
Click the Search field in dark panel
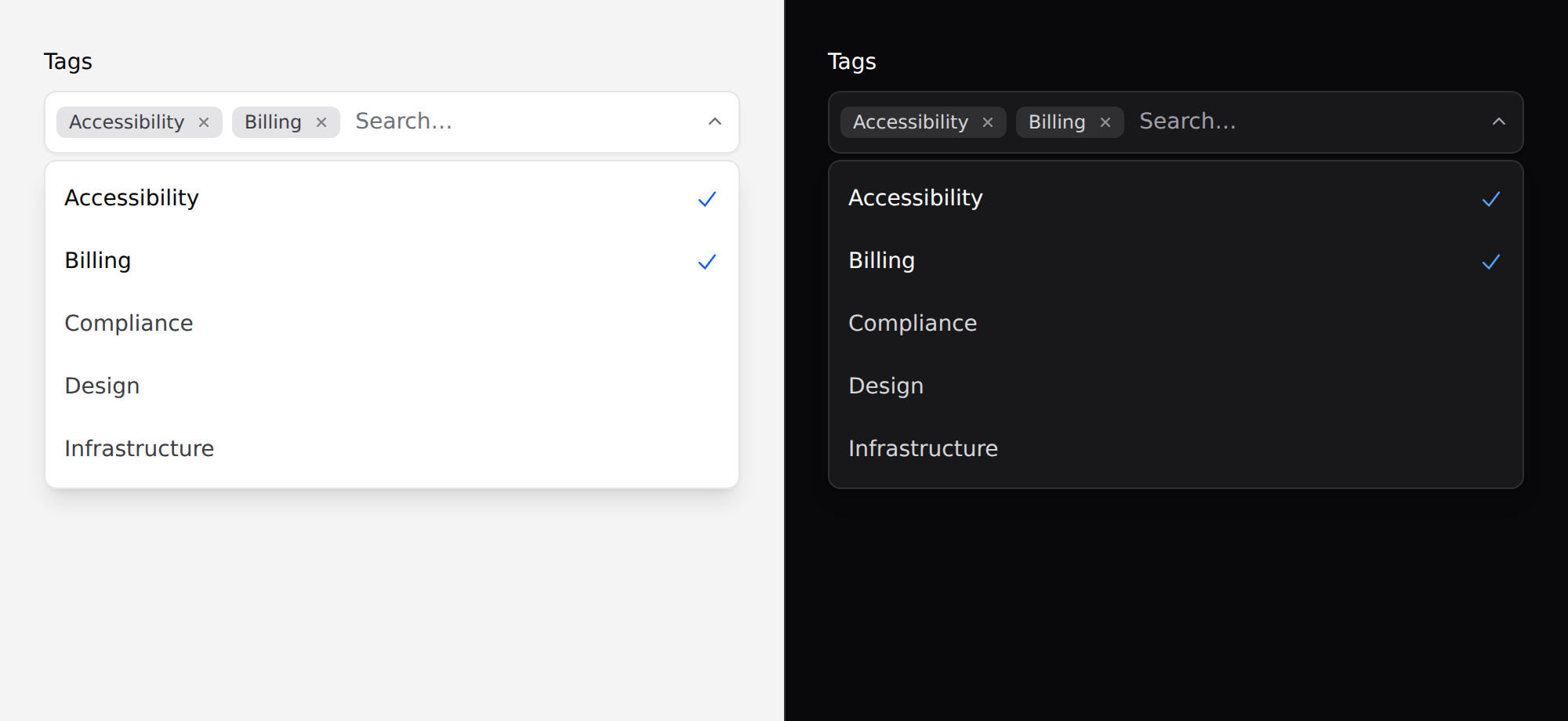coord(1306,121)
